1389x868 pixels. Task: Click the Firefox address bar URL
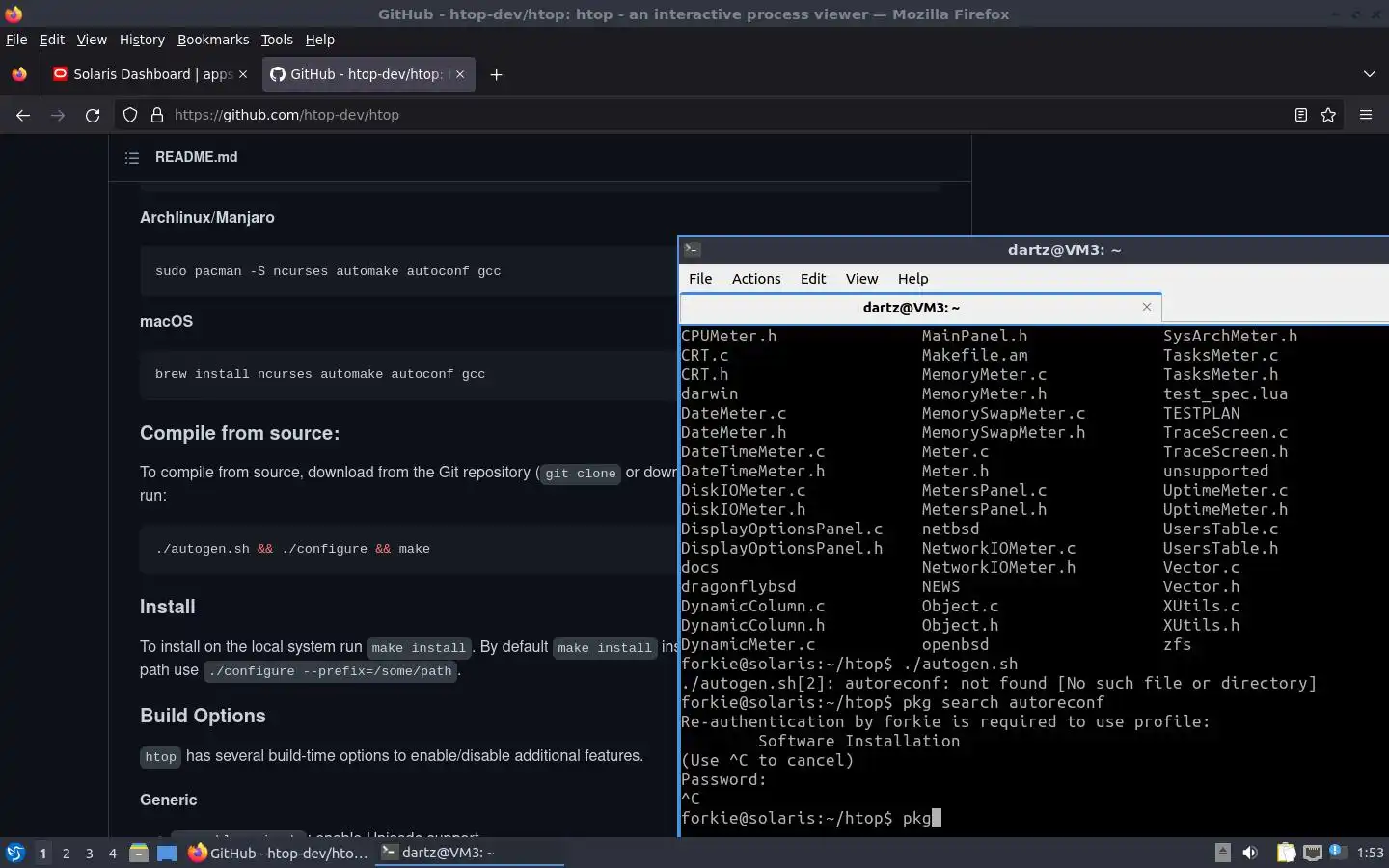tap(286, 115)
